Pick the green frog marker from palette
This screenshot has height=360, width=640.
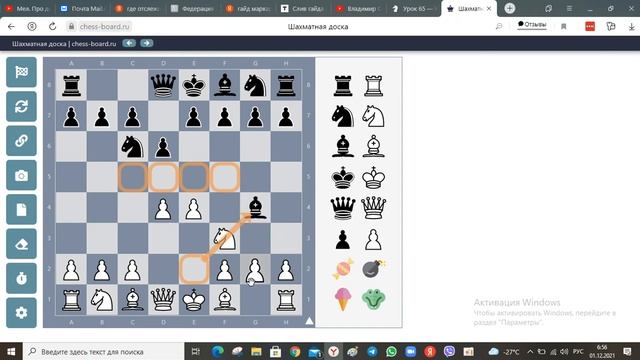pyautogui.click(x=373, y=299)
